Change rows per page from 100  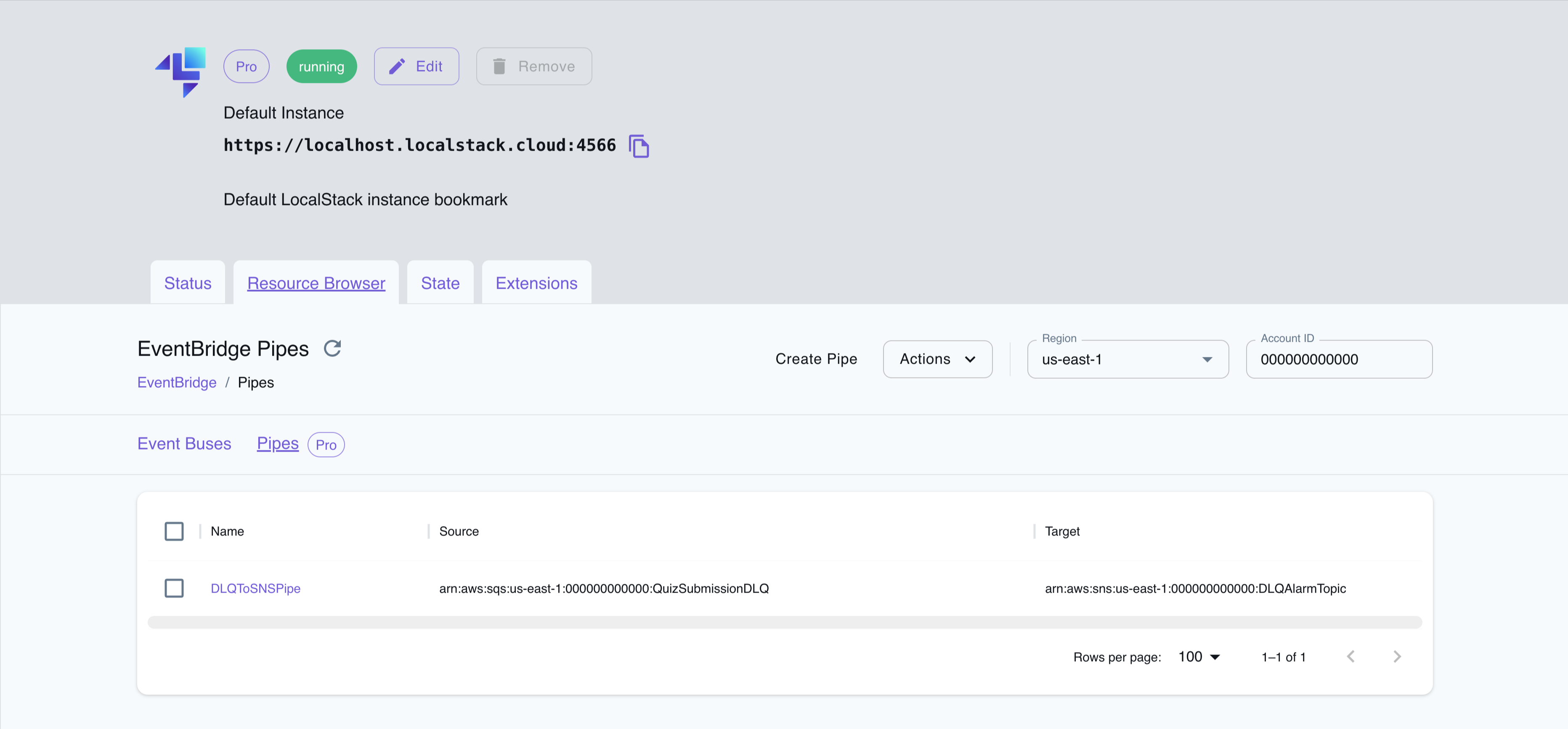click(1198, 657)
